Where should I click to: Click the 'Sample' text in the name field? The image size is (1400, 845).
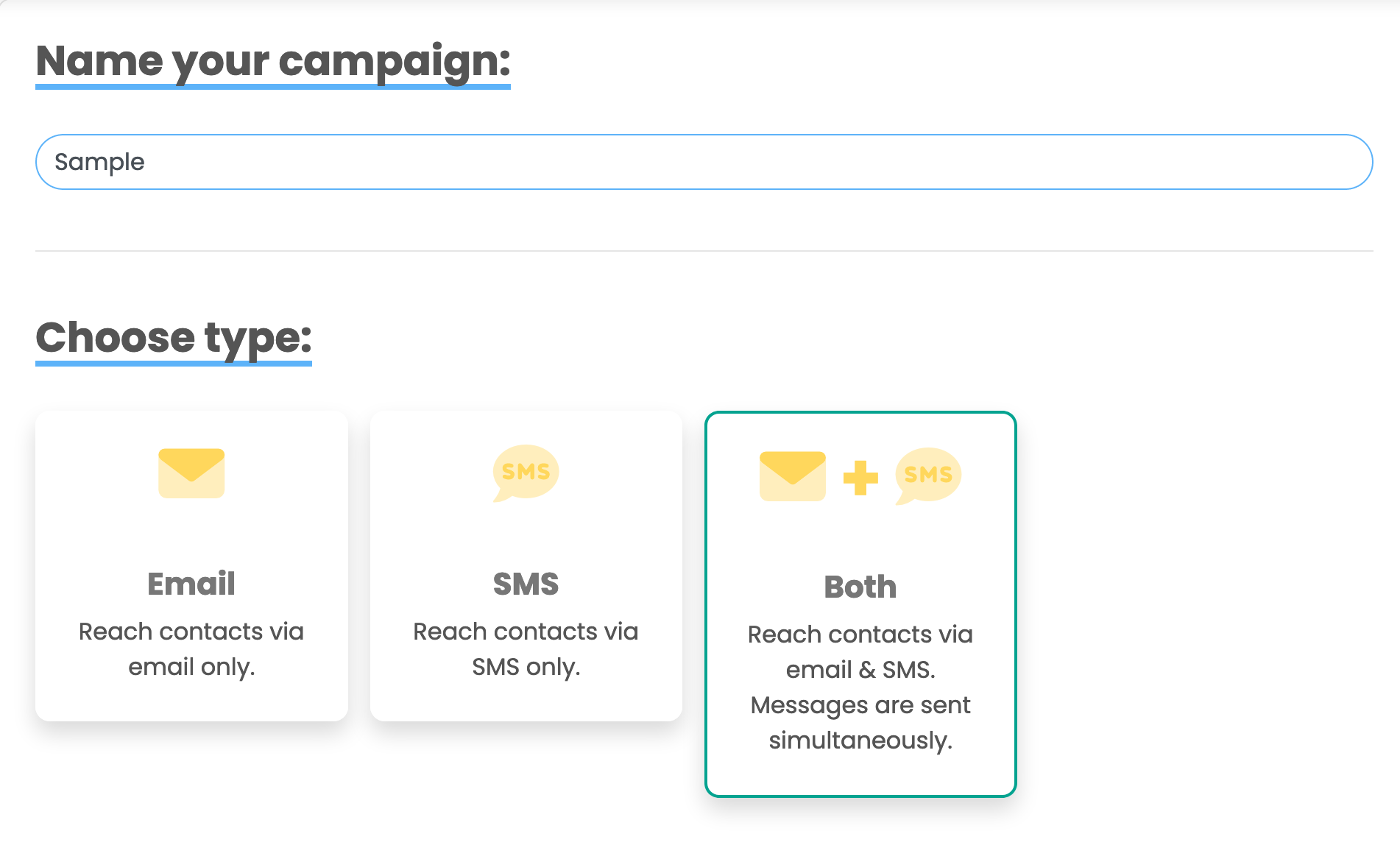coord(99,162)
